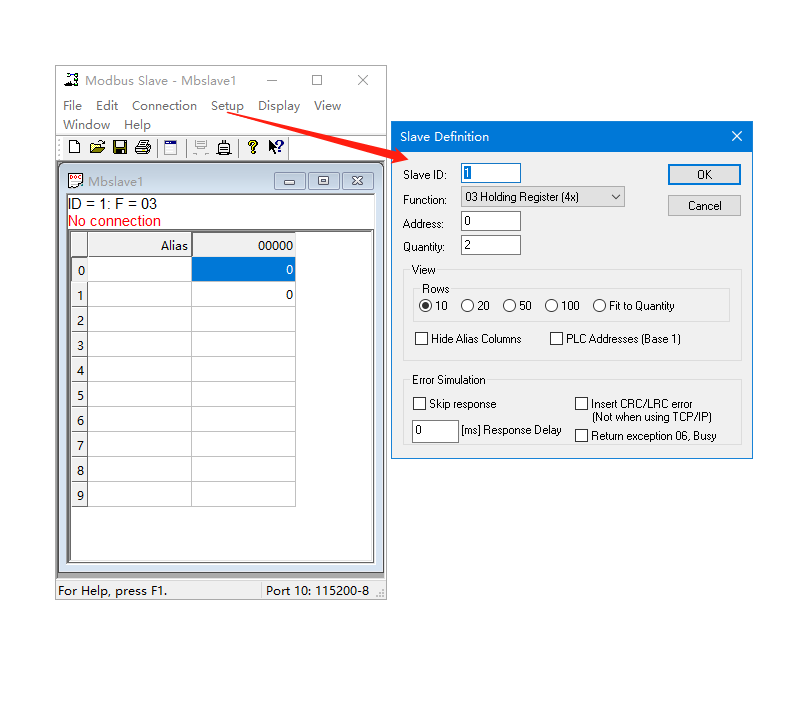Open the Function dropdown (03 Holding Register)

pyautogui.click(x=542, y=197)
